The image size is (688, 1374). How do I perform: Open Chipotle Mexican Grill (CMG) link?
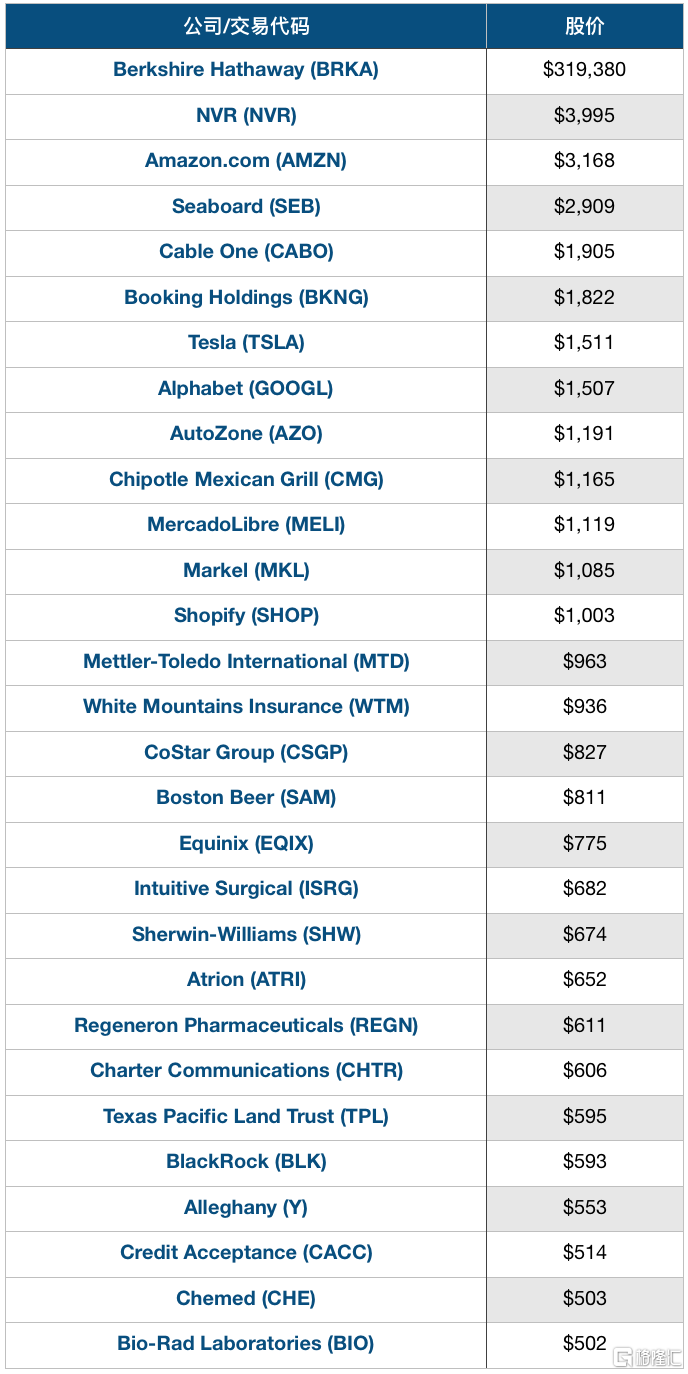point(246,480)
